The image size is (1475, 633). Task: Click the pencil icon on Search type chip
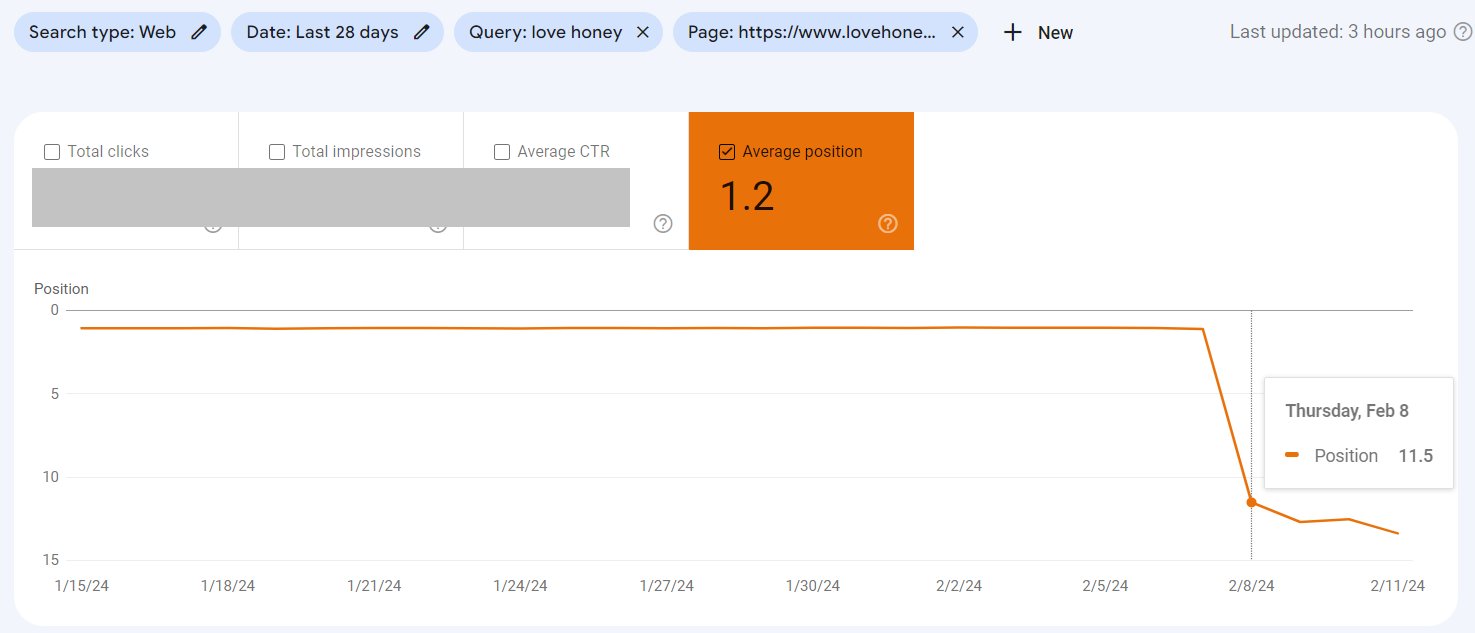click(199, 32)
